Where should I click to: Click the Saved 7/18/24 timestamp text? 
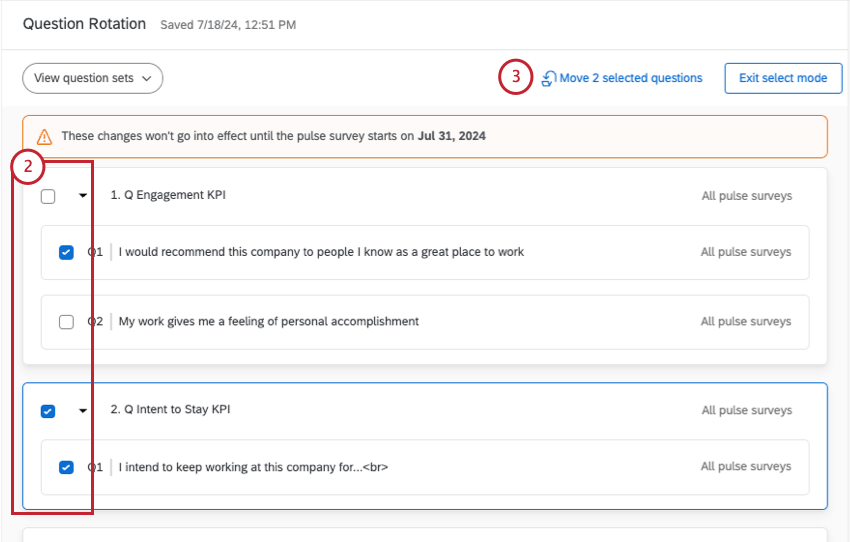228,25
